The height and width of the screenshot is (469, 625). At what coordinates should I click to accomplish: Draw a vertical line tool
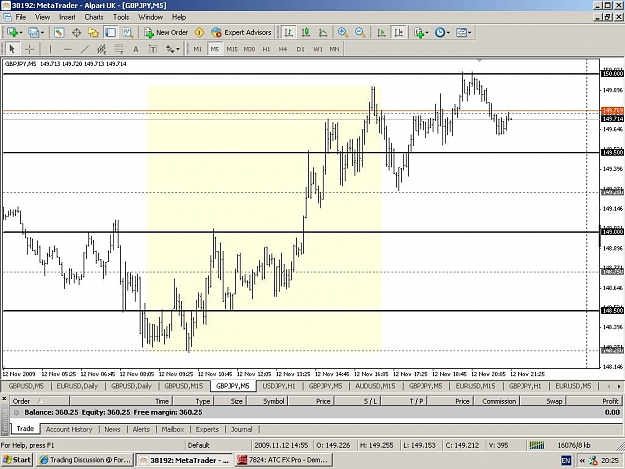click(x=50, y=49)
